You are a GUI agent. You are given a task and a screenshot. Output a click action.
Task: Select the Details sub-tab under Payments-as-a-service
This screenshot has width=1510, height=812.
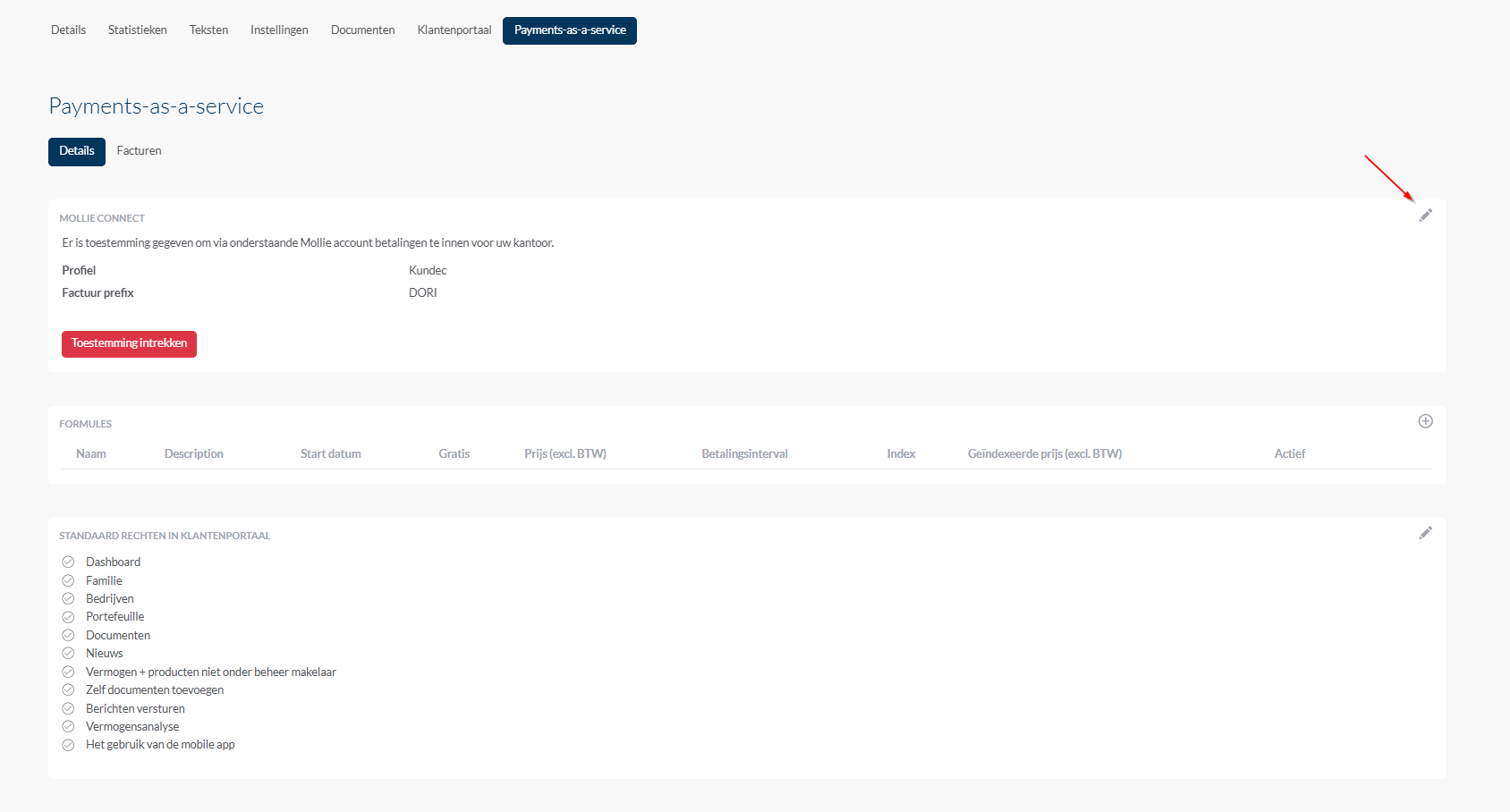[x=77, y=151]
